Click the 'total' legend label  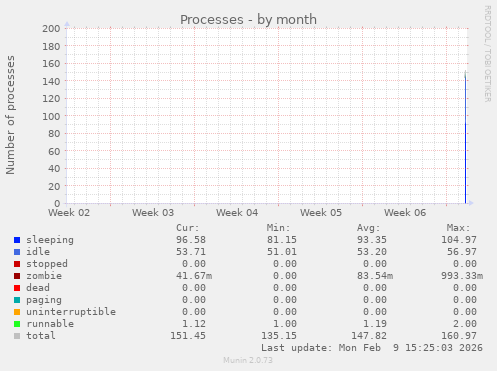pos(41,336)
